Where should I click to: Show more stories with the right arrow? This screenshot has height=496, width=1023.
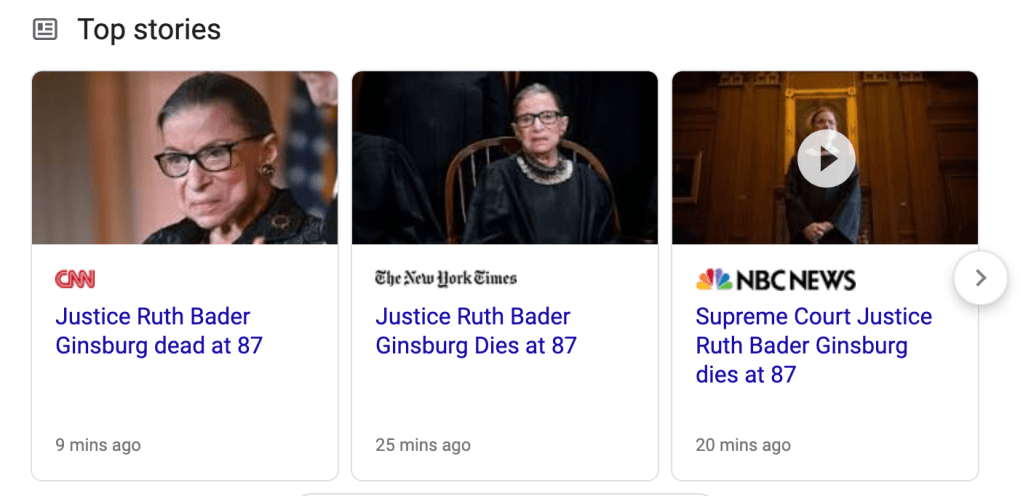pos(981,278)
